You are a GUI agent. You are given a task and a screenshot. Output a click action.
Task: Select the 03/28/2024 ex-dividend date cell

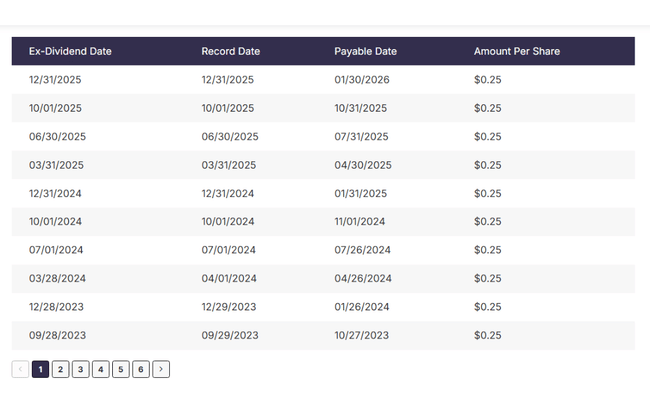coord(57,279)
